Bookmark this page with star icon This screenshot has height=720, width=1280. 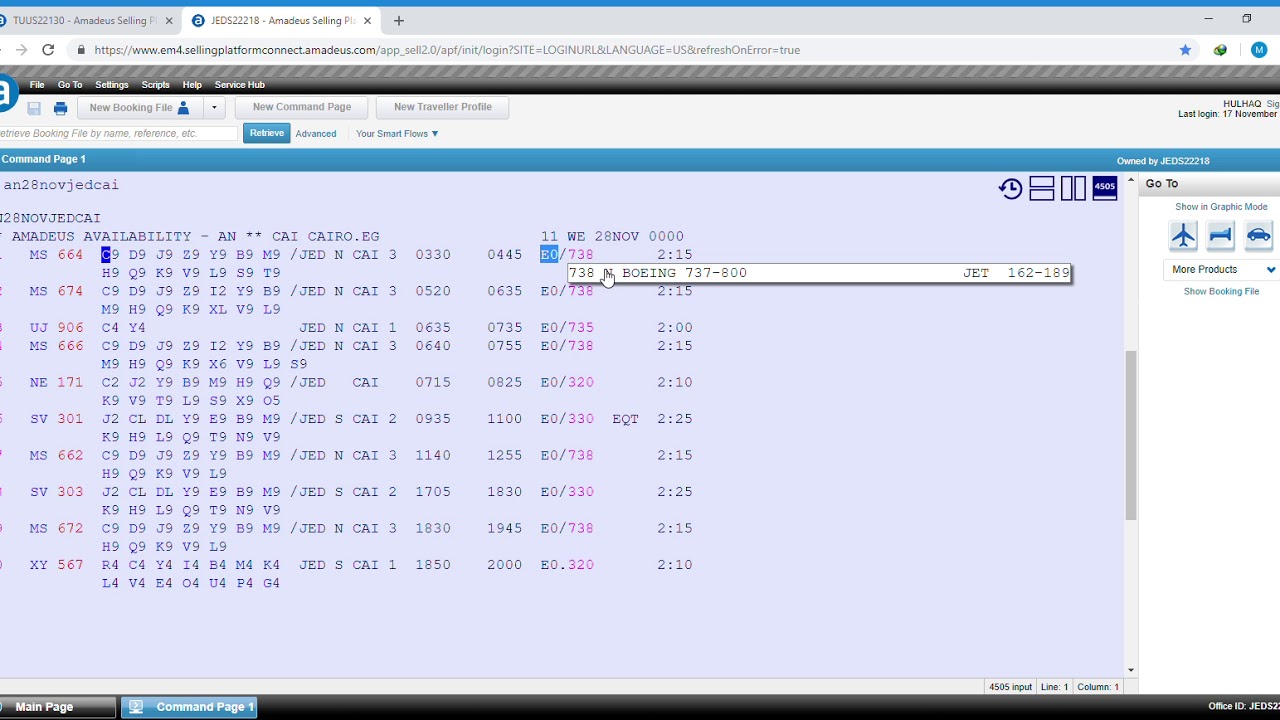click(1185, 50)
